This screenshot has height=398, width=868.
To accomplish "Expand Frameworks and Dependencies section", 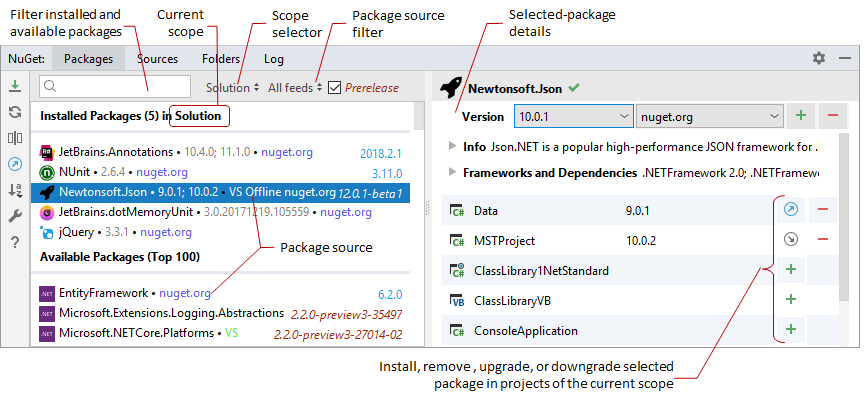I will (x=453, y=172).
